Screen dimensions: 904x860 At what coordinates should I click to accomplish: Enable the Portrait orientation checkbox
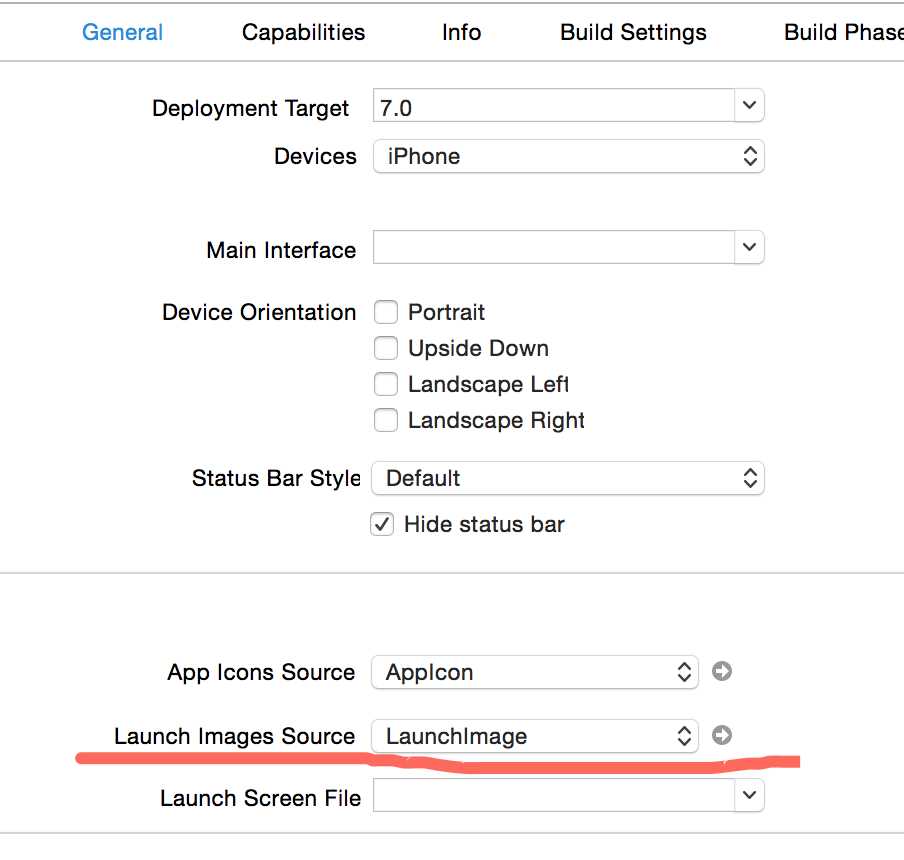pos(386,312)
